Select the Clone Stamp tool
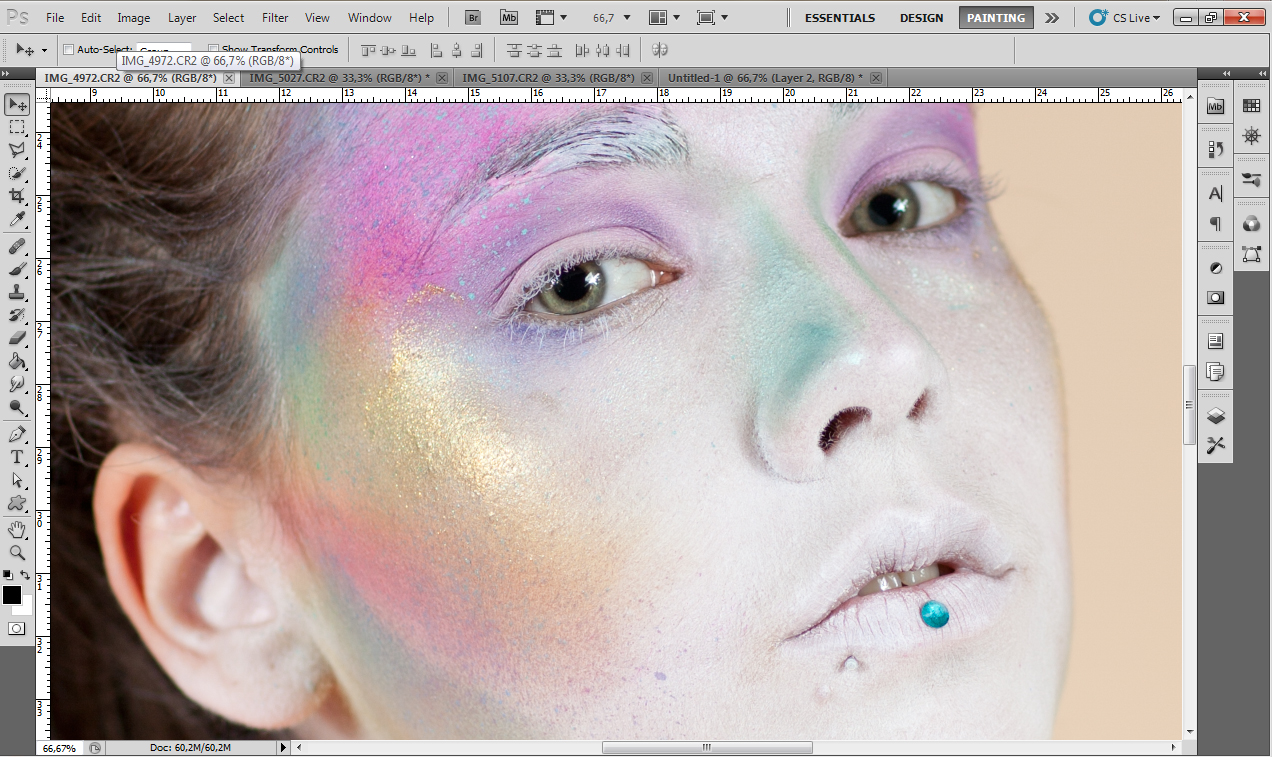 pos(17,292)
